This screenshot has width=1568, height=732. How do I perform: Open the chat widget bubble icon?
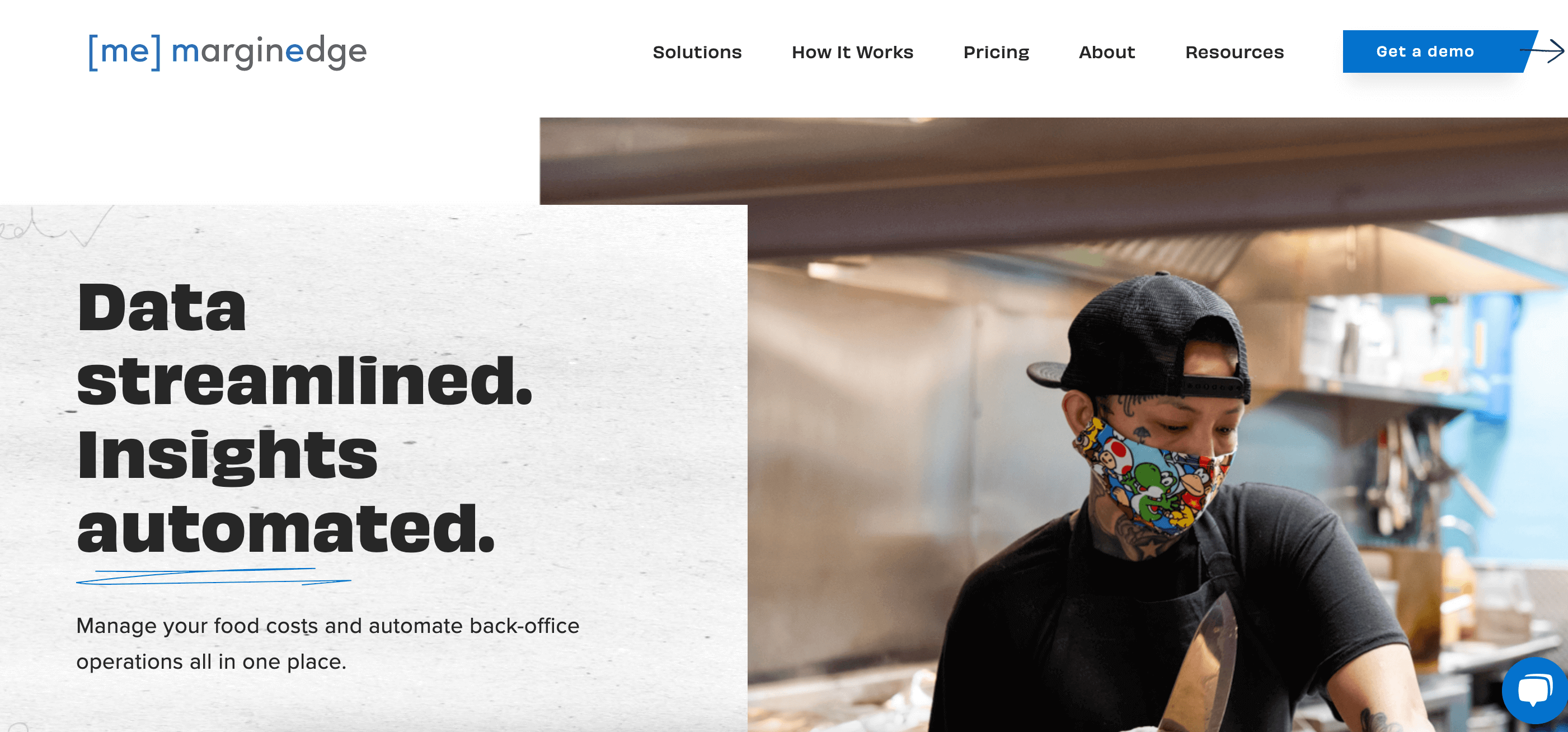(1535, 691)
